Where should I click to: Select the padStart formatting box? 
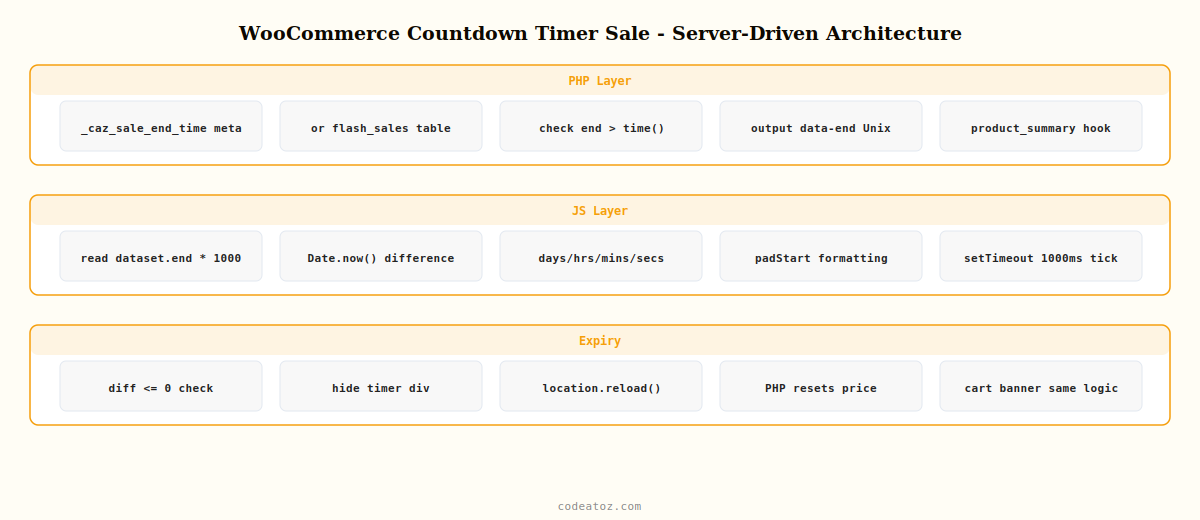click(x=821, y=256)
